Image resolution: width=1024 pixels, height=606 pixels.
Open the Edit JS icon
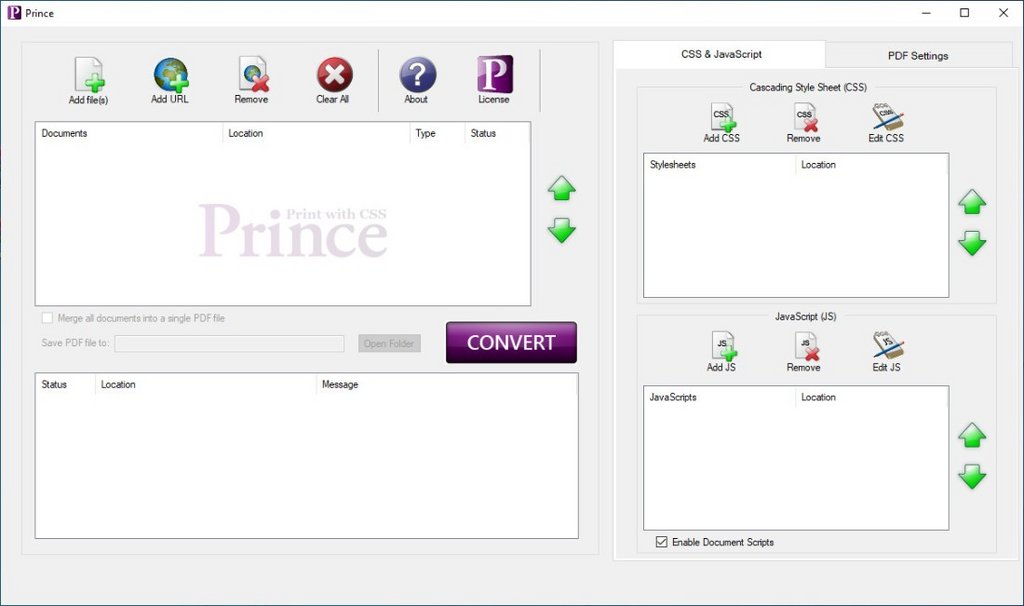pos(888,346)
